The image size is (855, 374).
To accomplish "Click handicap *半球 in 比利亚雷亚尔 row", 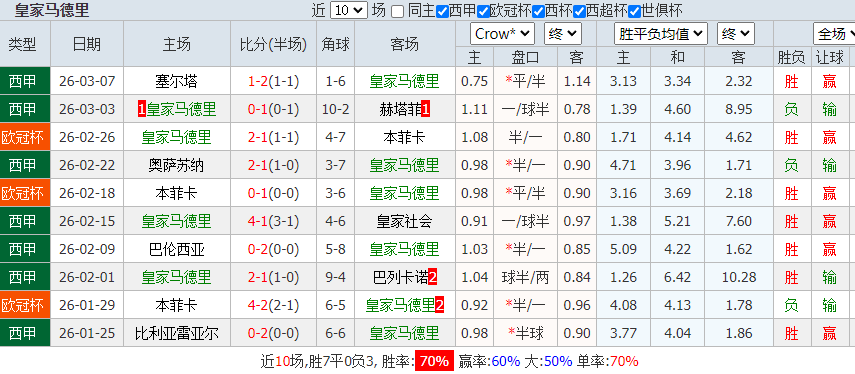I will tap(525, 333).
